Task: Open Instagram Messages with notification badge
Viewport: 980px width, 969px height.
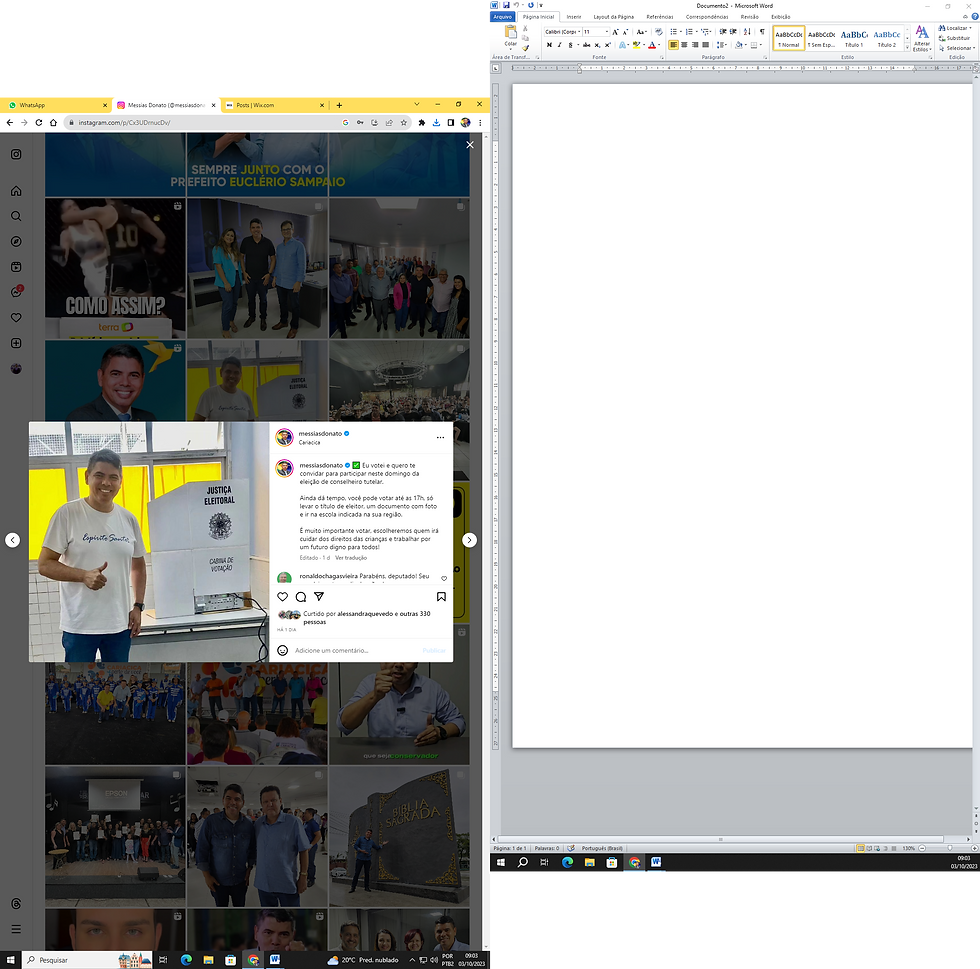Action: (x=16, y=292)
